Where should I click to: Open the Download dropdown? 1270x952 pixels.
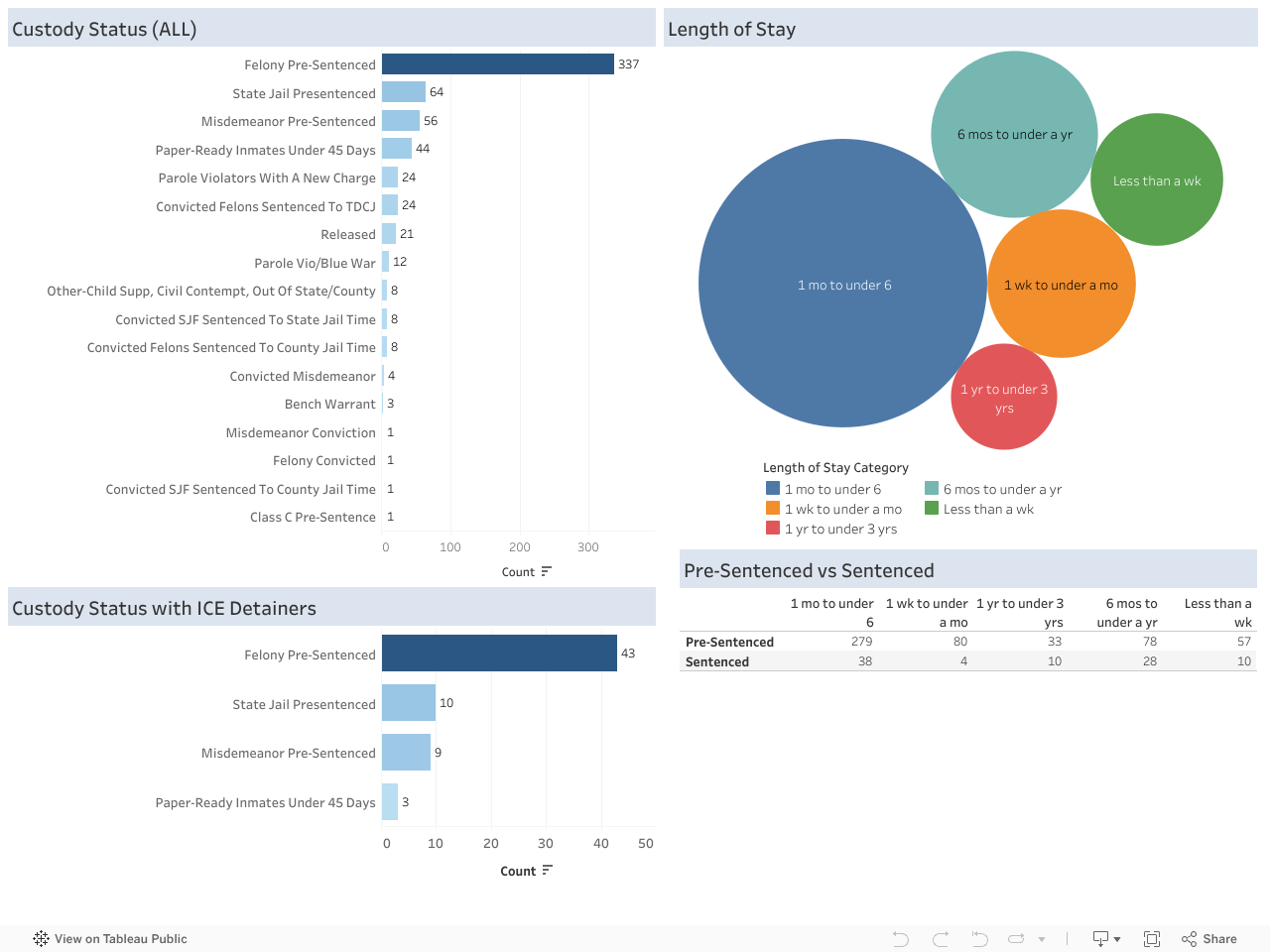1106,939
